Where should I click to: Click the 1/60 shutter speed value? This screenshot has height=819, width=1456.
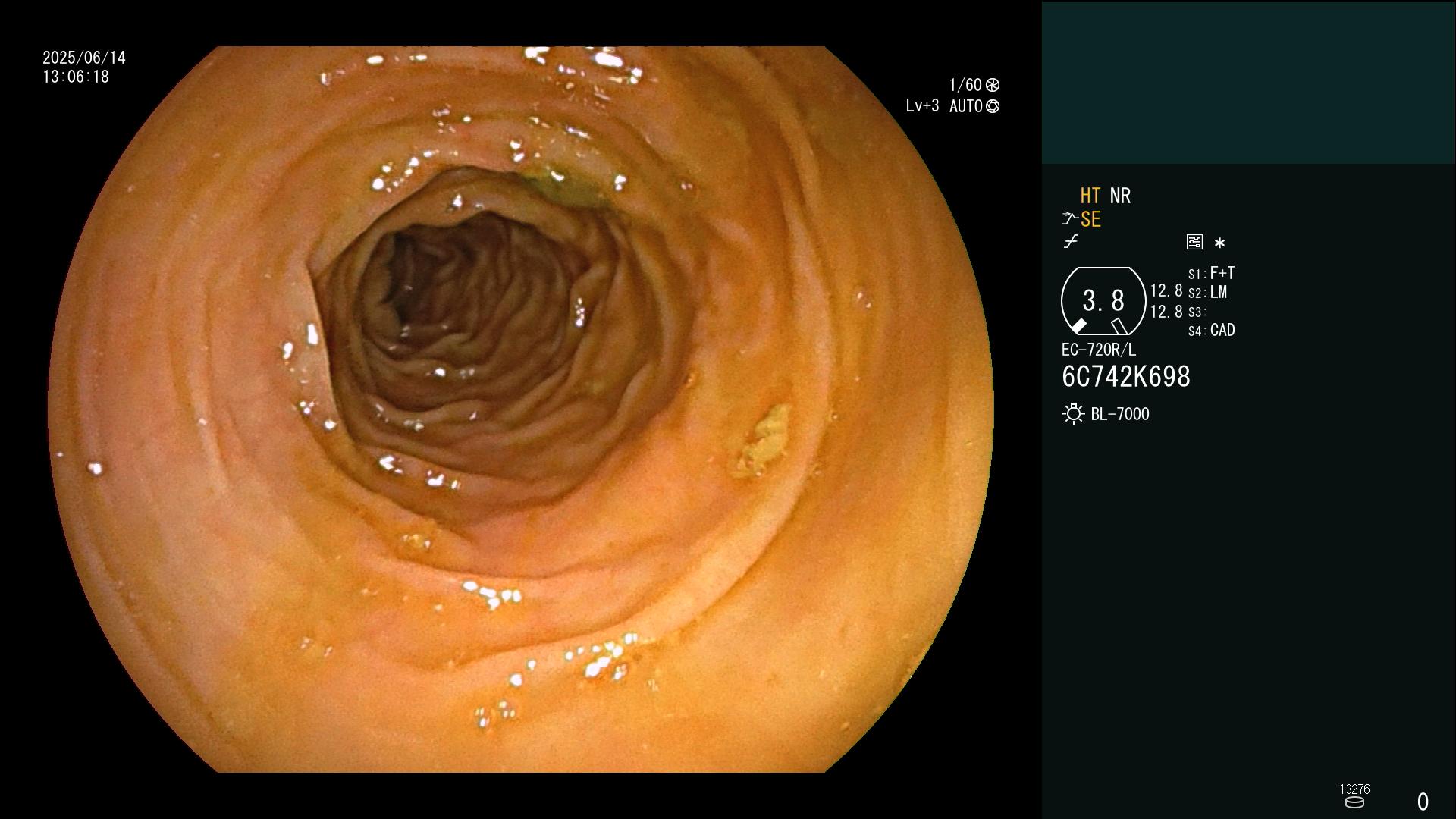(965, 85)
